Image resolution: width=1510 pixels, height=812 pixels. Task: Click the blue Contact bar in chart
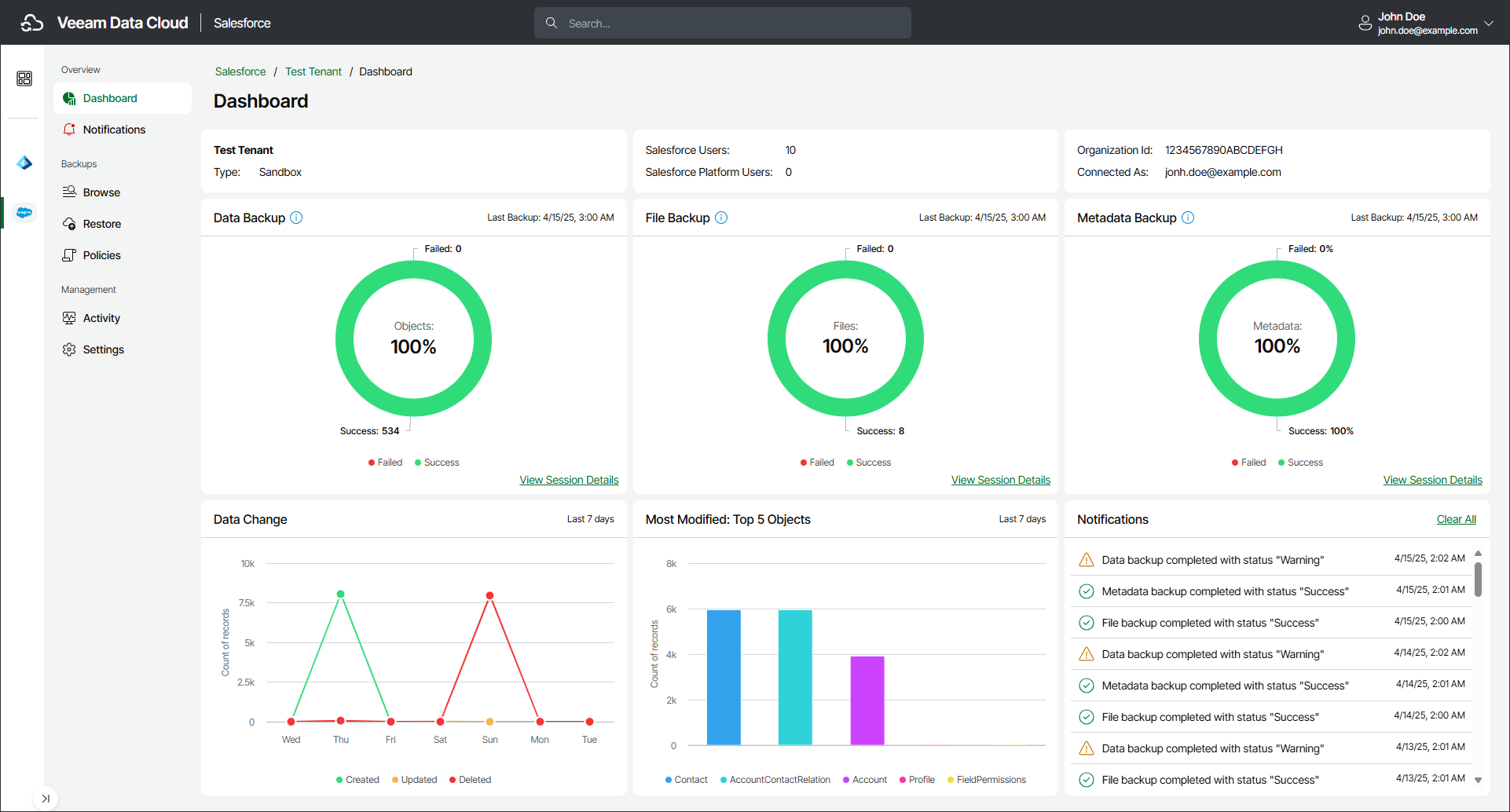[724, 678]
